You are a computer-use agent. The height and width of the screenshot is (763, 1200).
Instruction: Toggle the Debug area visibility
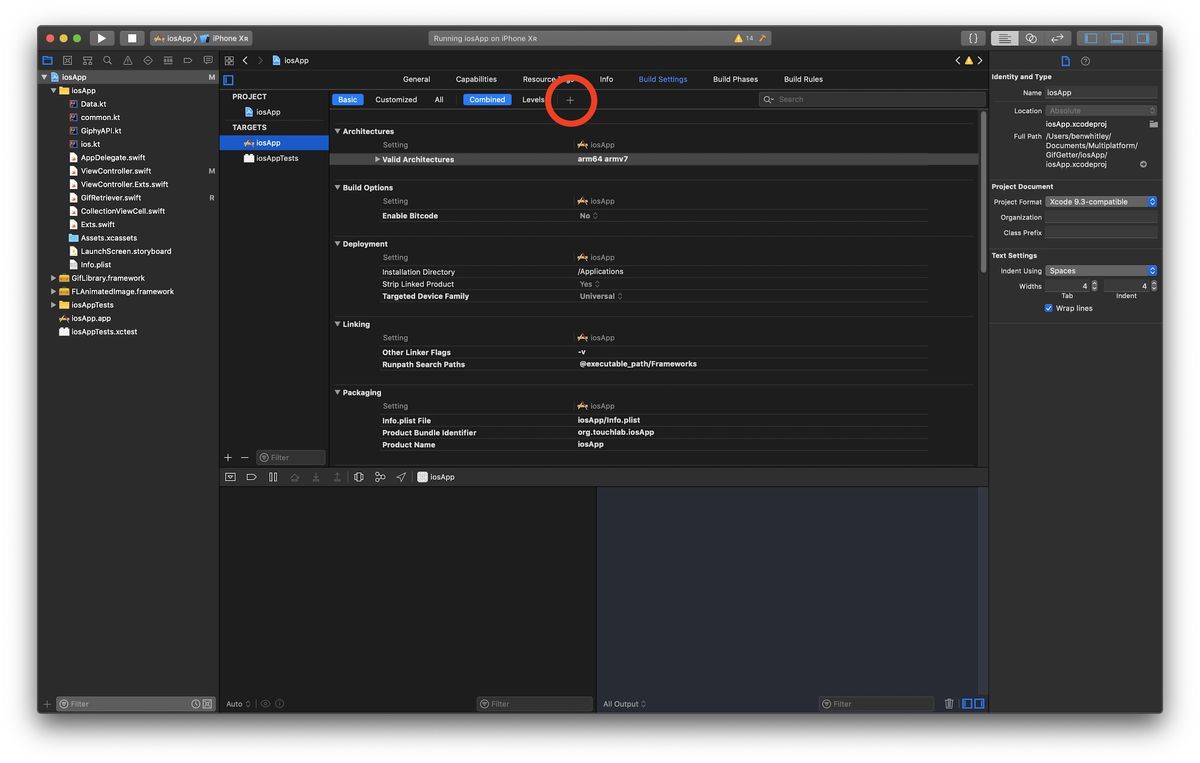click(1117, 38)
